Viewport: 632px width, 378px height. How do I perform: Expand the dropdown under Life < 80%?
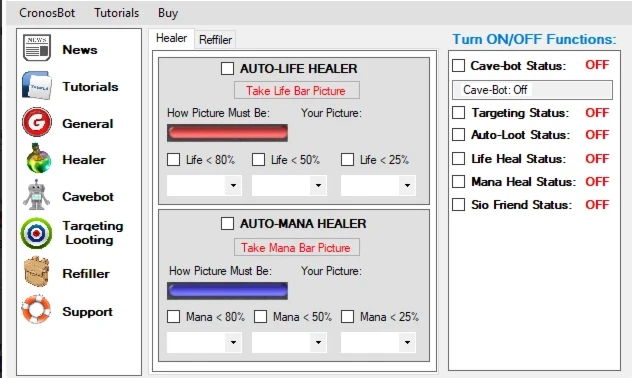[204, 185]
